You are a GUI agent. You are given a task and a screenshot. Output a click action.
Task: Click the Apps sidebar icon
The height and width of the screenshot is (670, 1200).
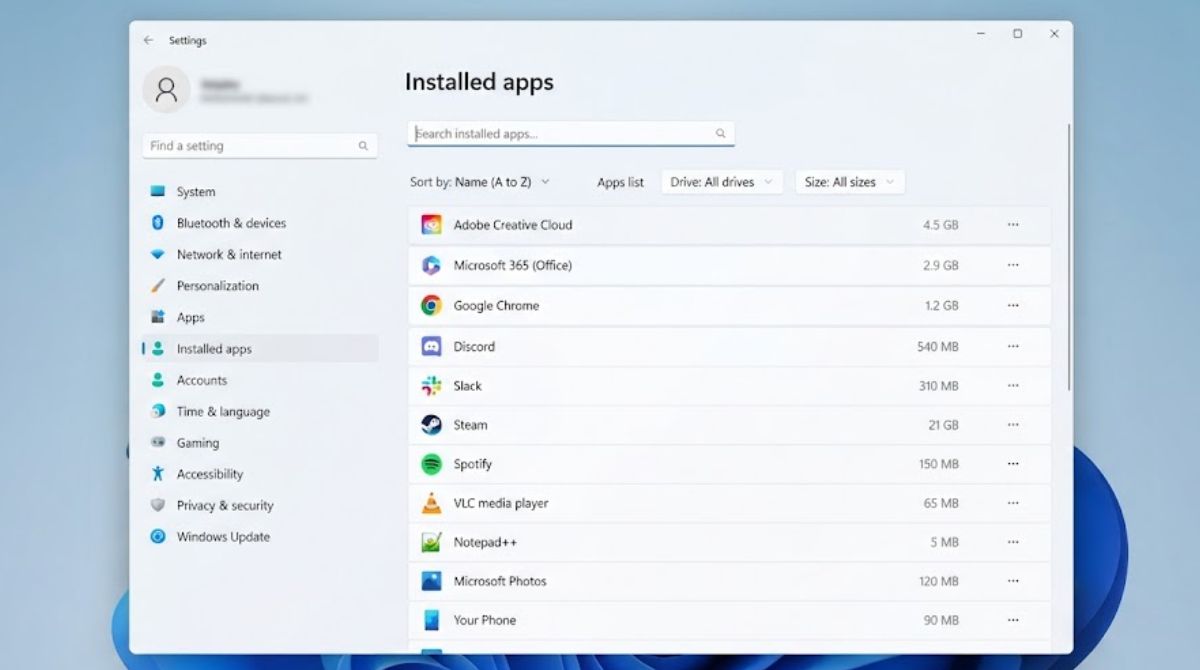[157, 317]
